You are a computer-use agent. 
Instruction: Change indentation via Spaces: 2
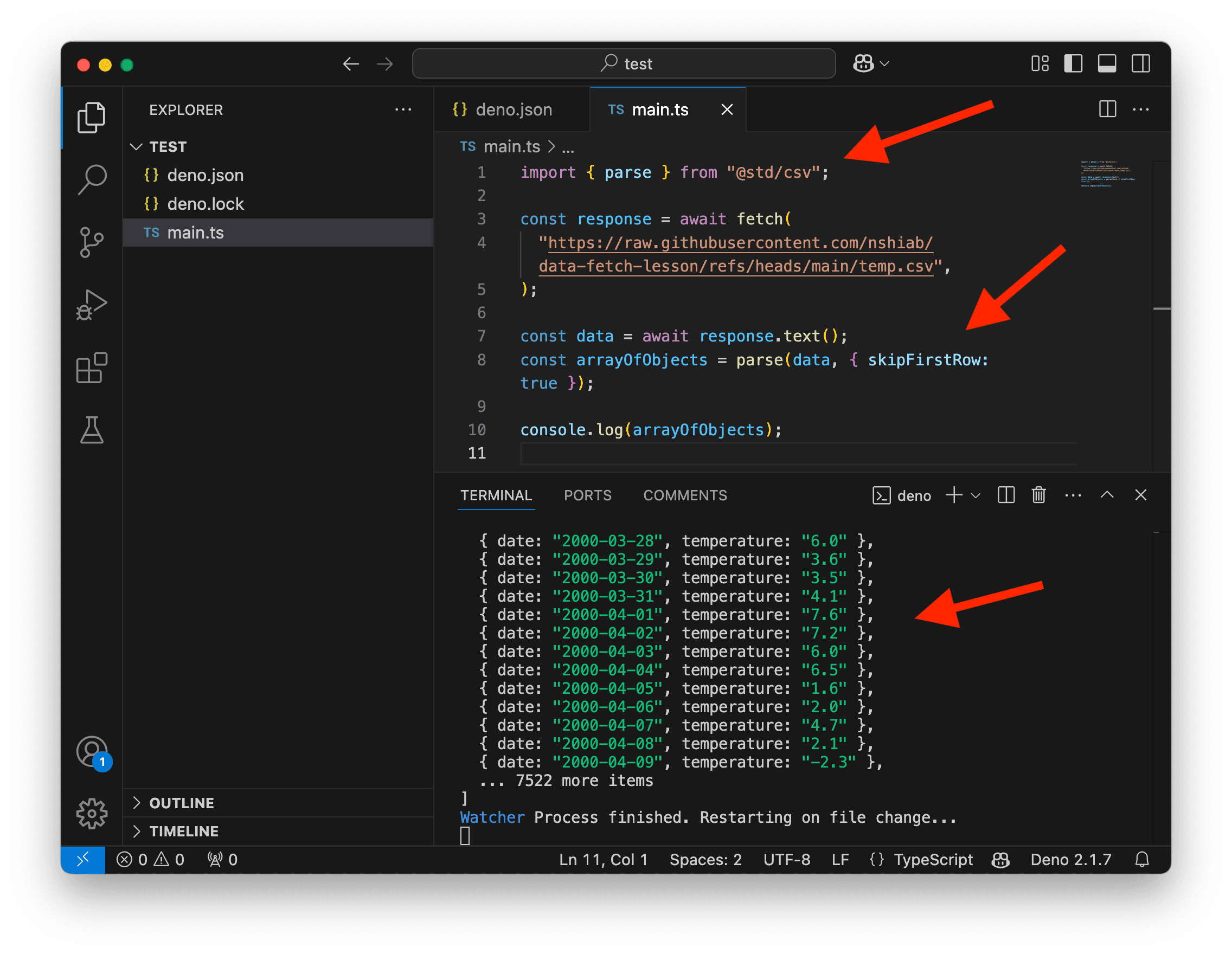pos(705,859)
